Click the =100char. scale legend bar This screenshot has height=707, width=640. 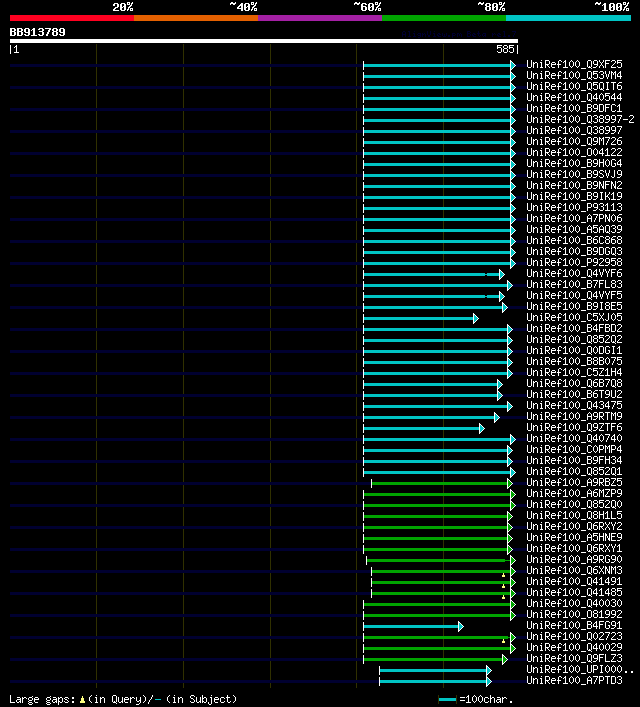[447, 700]
